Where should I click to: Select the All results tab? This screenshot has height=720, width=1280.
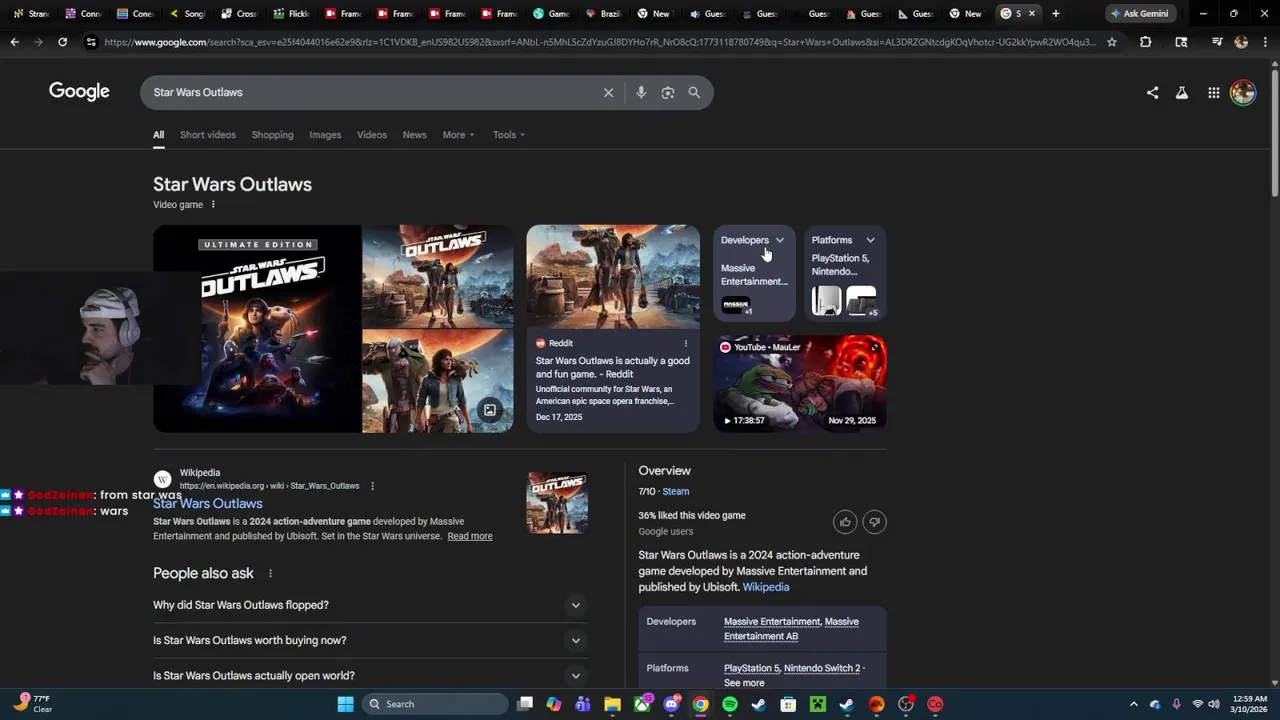[x=158, y=135]
